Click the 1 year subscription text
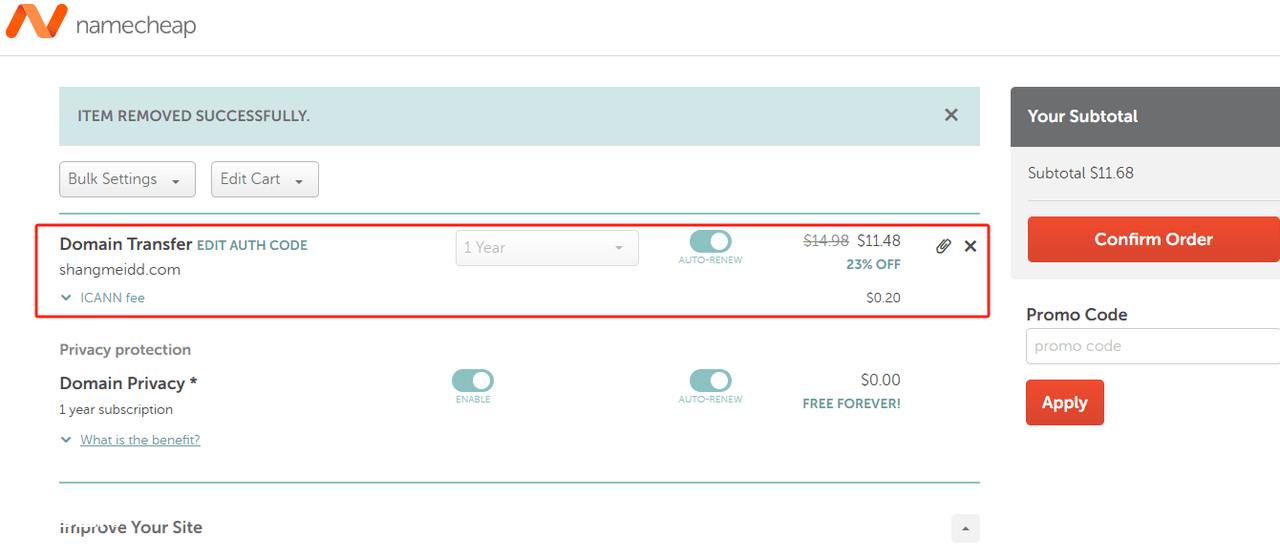The height and width of the screenshot is (557, 1280). pyautogui.click(x=116, y=410)
